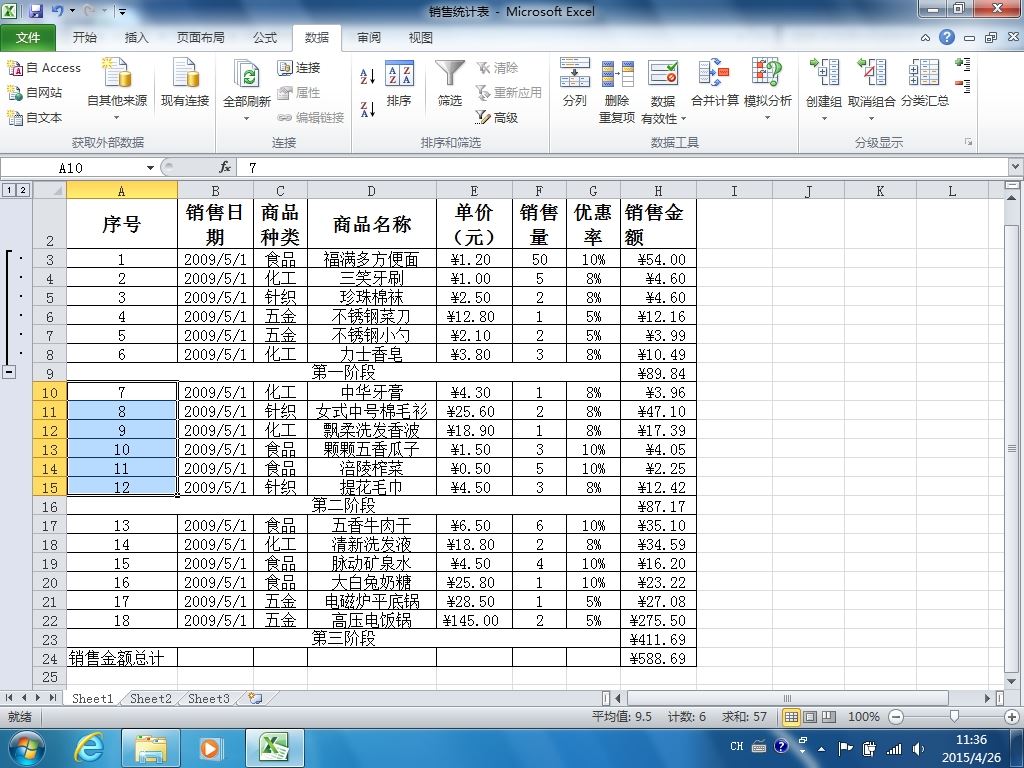Switch to Page Break Preview in status bar
The width and height of the screenshot is (1024, 768).
click(x=829, y=716)
